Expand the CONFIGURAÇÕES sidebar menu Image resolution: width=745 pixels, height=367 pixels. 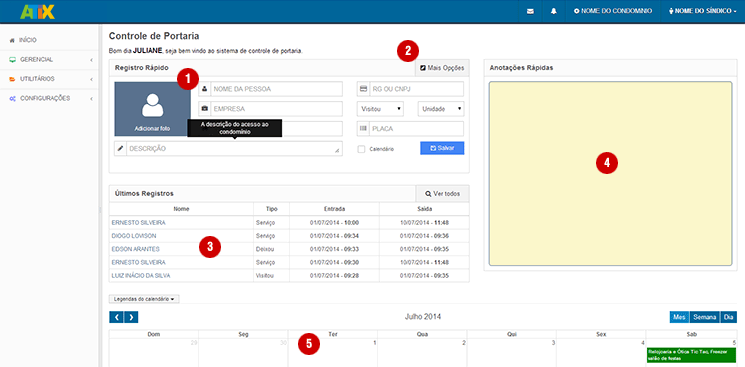click(50, 98)
